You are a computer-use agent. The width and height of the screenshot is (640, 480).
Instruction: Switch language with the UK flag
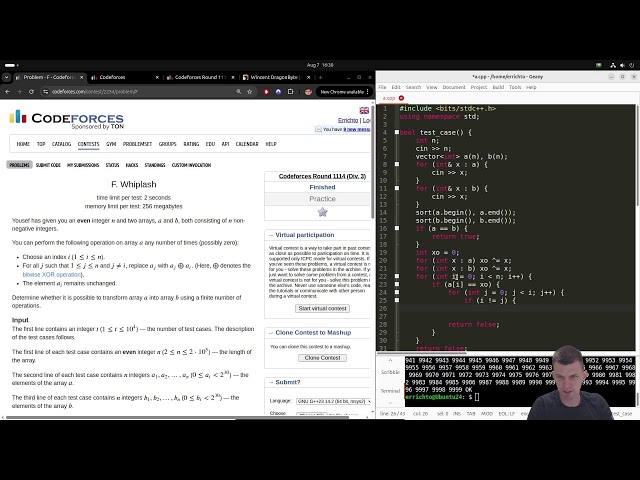[x=364, y=110]
